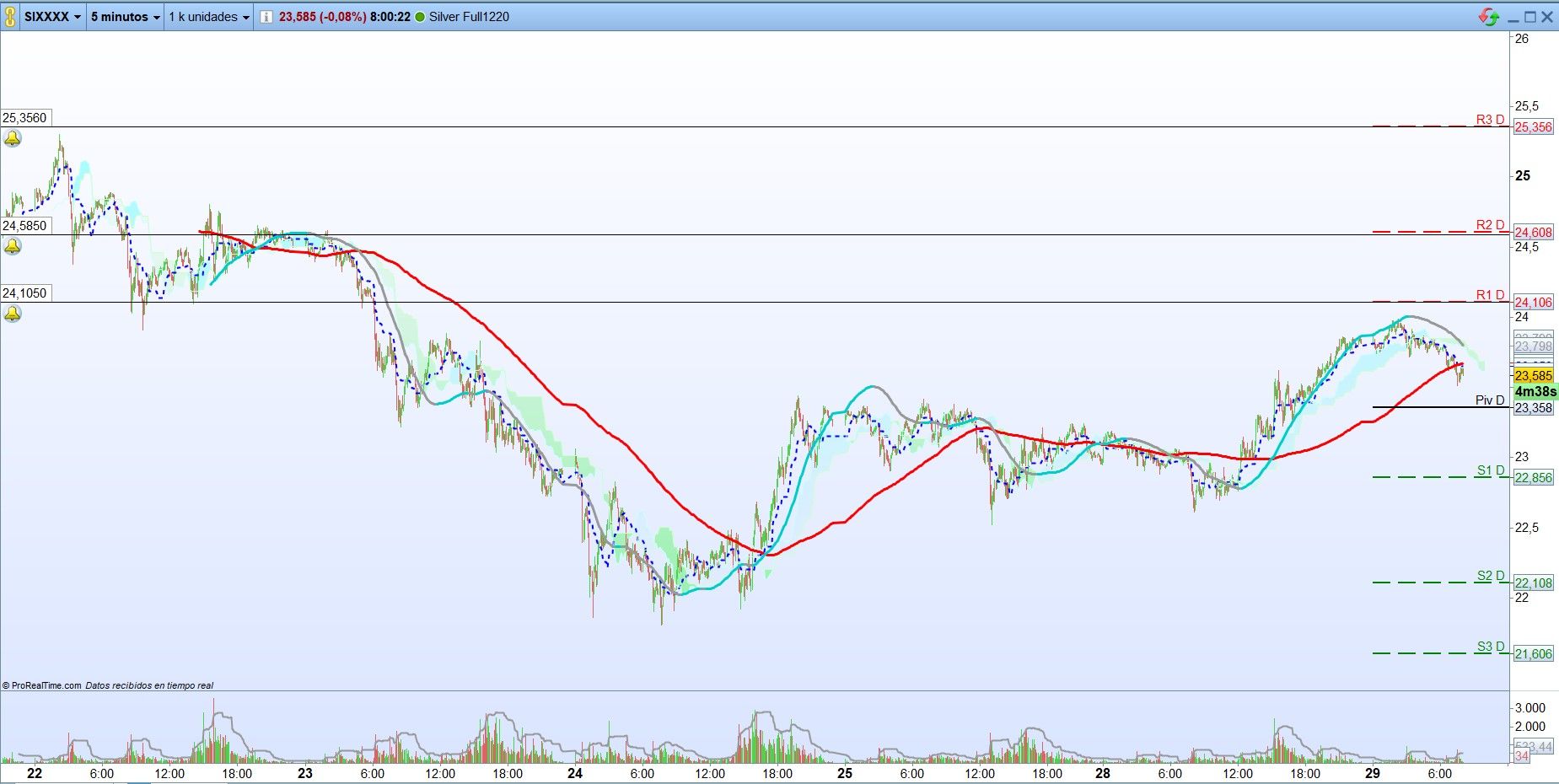Image resolution: width=1559 pixels, height=784 pixels.
Task: Open the 1 k unidades dropdown
Action: 209,17
